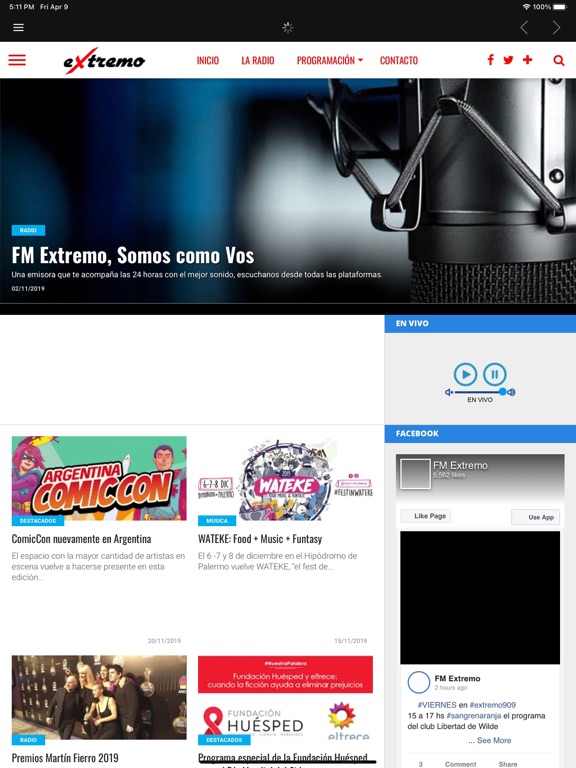Viewport: 576px width, 768px height.
Task: Open the browser app hamburger menu
Action: pos(18,27)
